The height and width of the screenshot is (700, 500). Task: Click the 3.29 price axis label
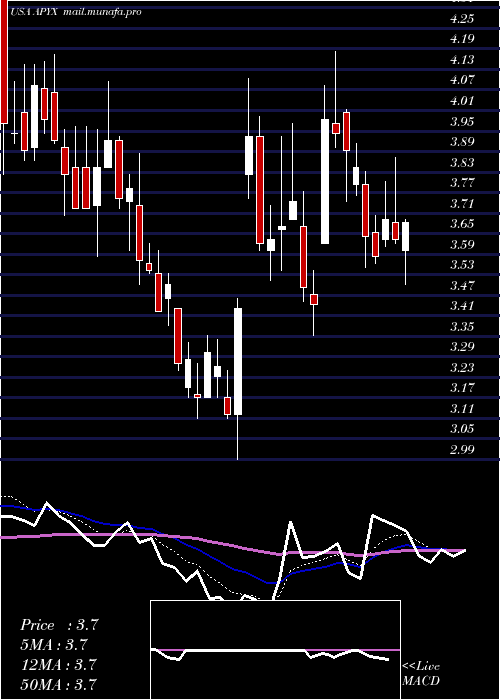[x=462, y=347]
